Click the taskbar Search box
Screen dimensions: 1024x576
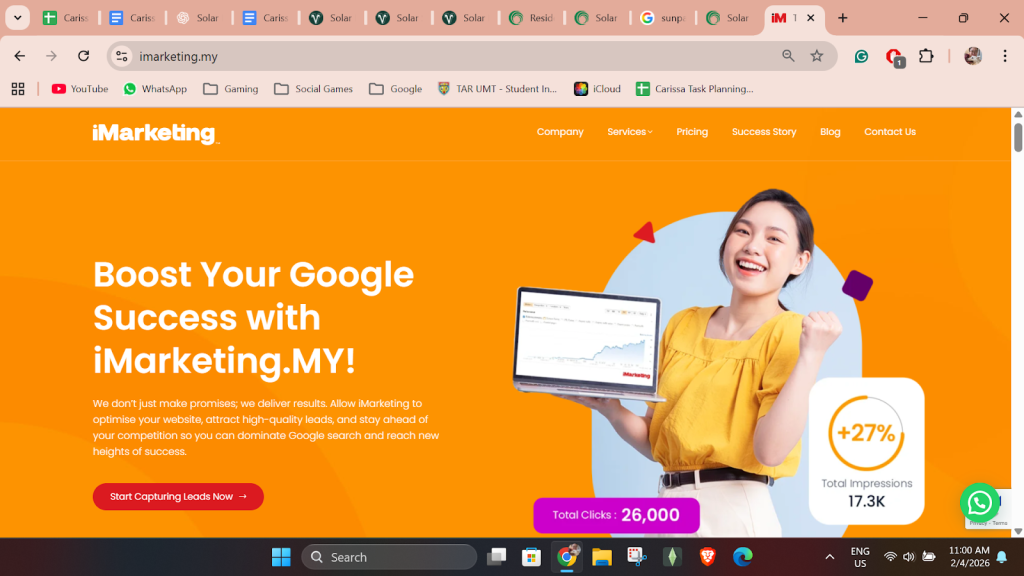click(389, 557)
